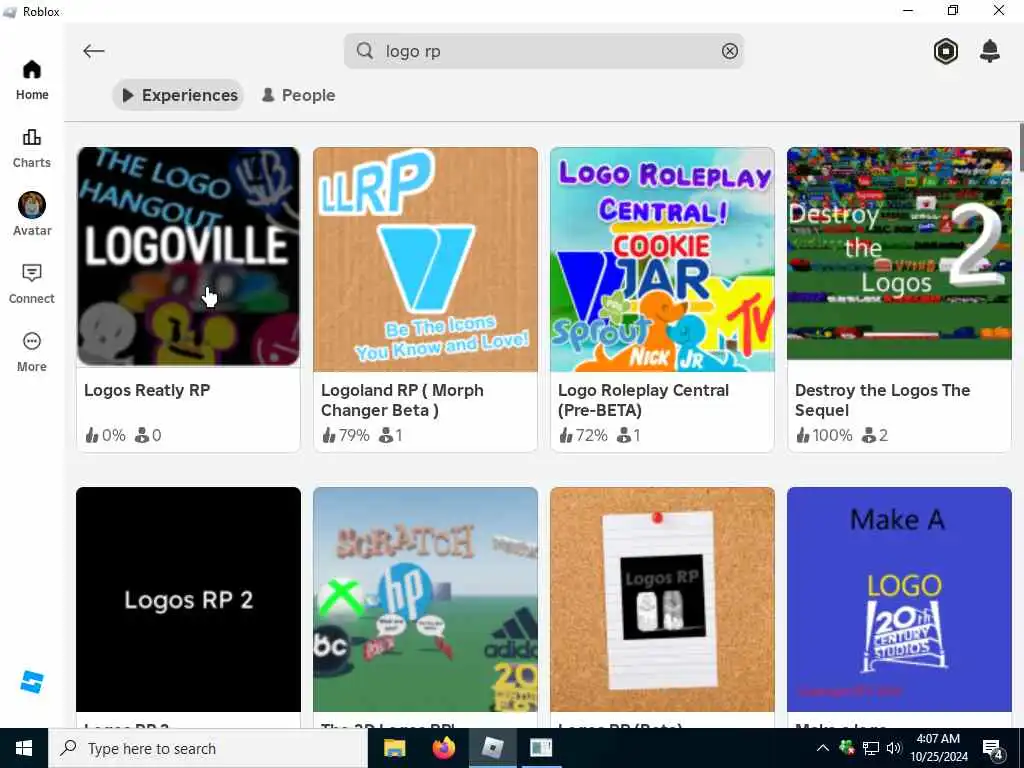
Task: Open the LLRP Logoland thumbnail
Action: click(x=425, y=259)
